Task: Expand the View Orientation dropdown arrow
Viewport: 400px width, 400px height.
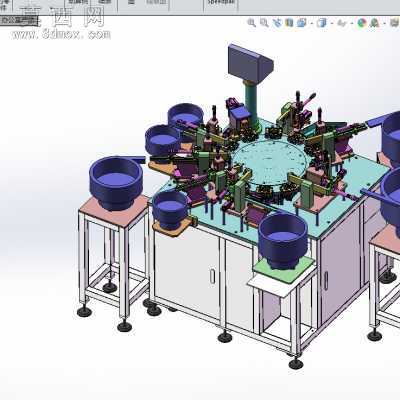Action: point(312,23)
